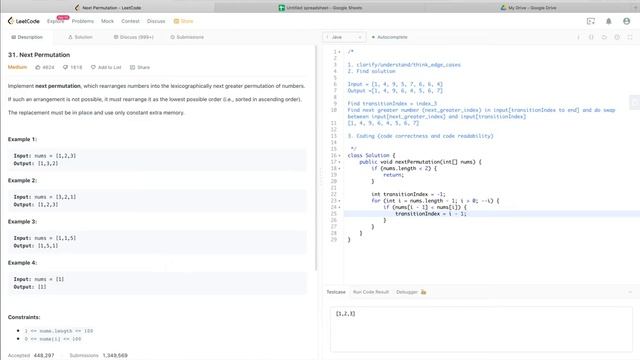Click the Submissions count 1,349,569
Viewport: 640px width, 360px height.
(x=115, y=356)
